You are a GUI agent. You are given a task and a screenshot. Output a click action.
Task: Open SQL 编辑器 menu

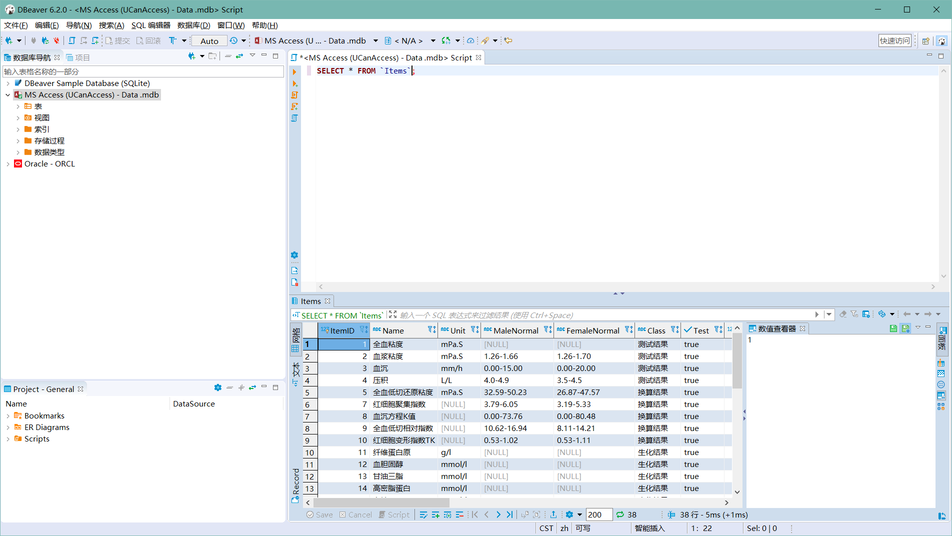(x=151, y=25)
